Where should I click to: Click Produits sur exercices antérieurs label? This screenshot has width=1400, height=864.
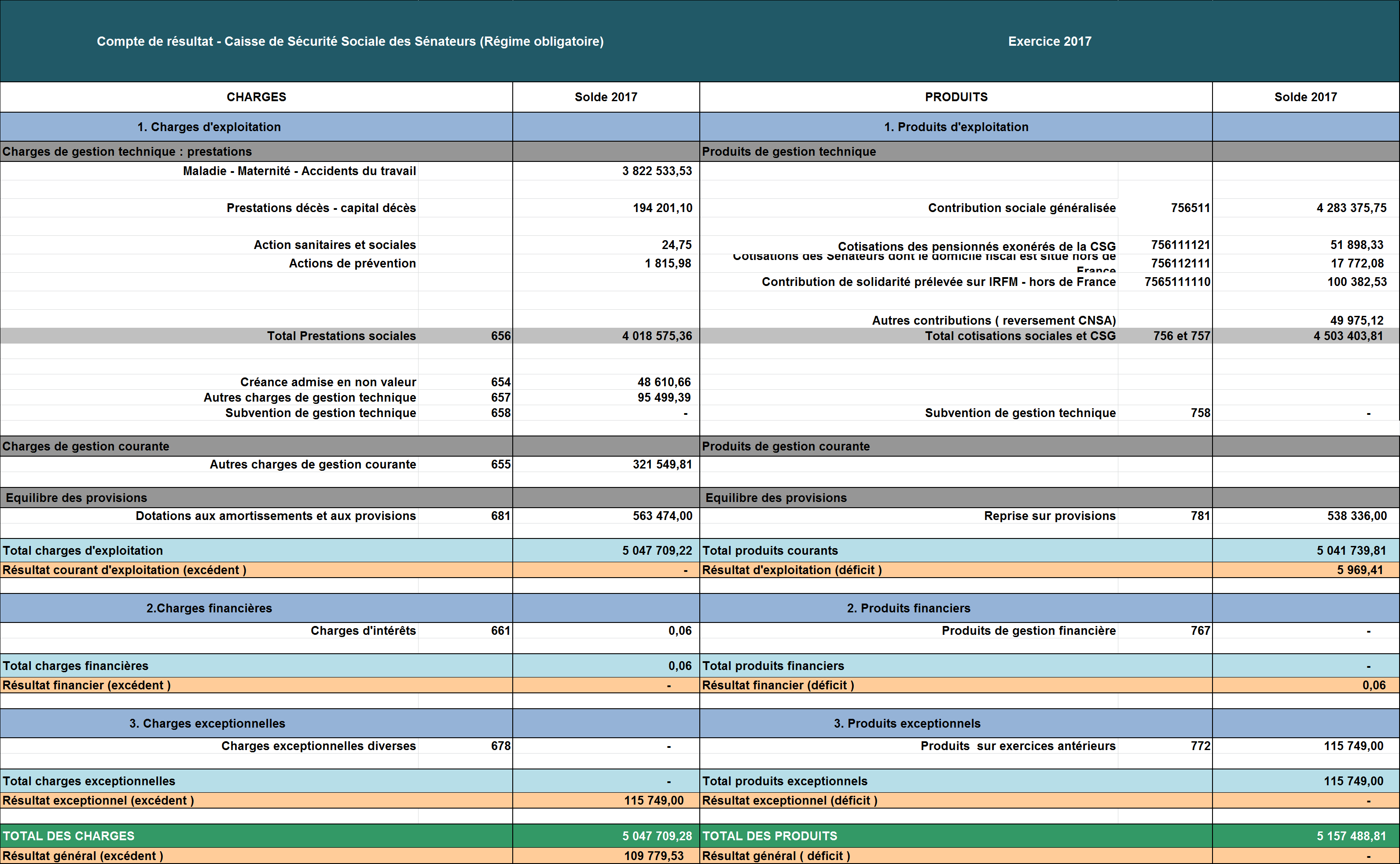coord(1018,746)
